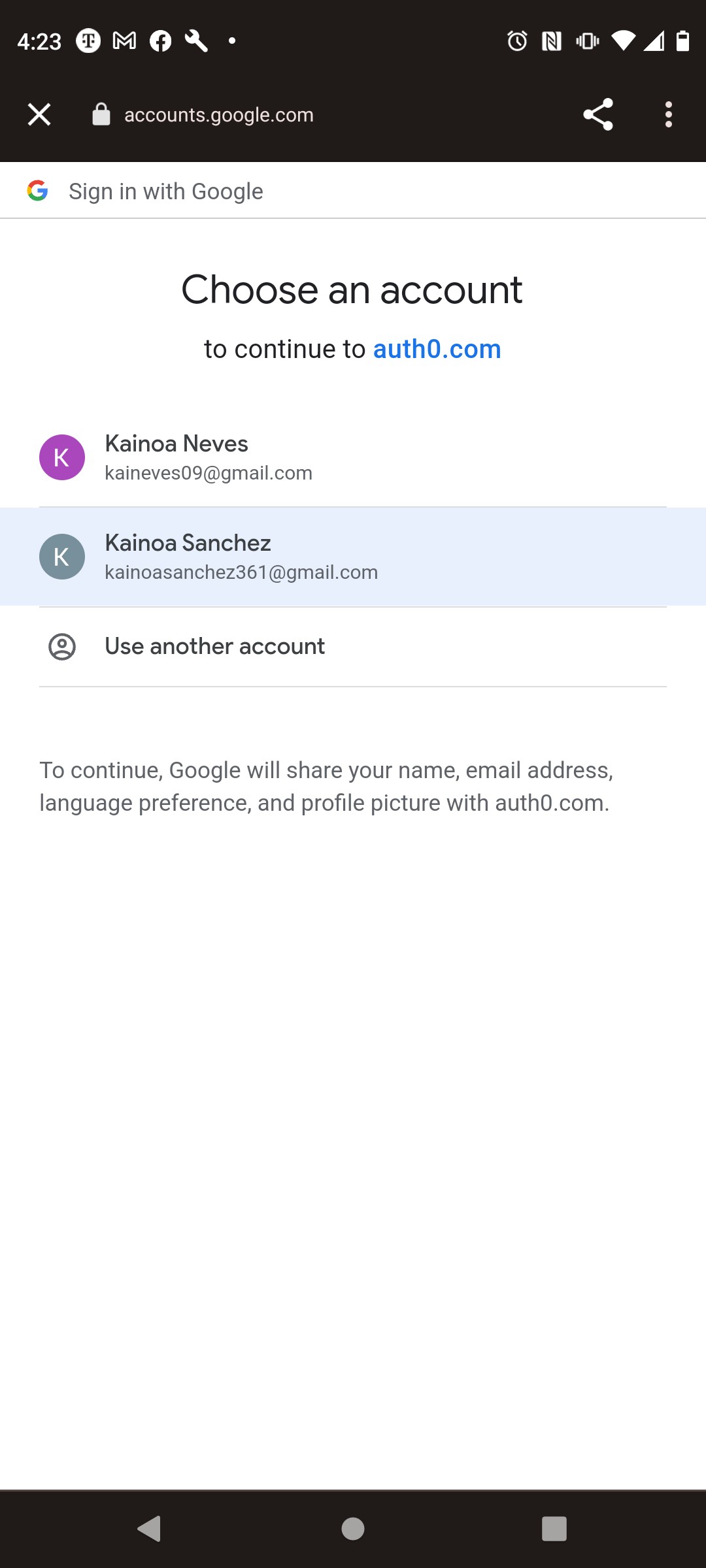Open the three-dot overflow menu

(668, 115)
